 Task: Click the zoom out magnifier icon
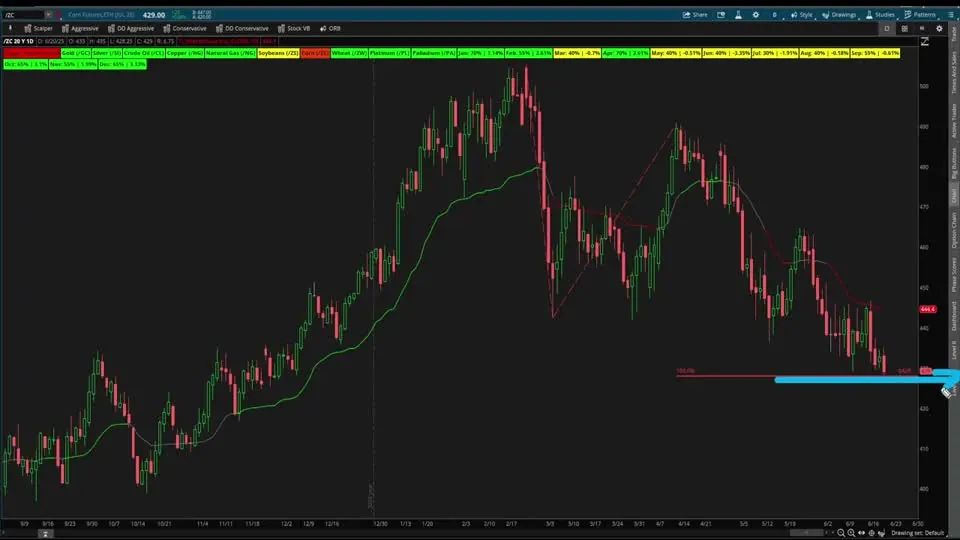tap(841, 533)
